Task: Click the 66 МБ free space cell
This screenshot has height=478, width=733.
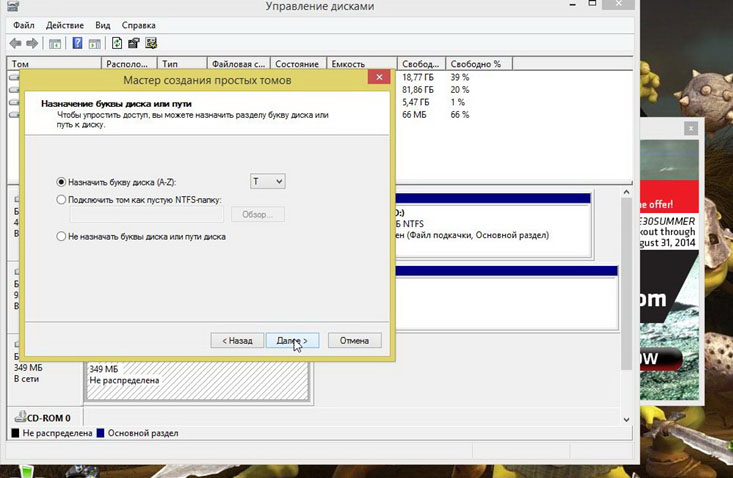Action: (414, 114)
